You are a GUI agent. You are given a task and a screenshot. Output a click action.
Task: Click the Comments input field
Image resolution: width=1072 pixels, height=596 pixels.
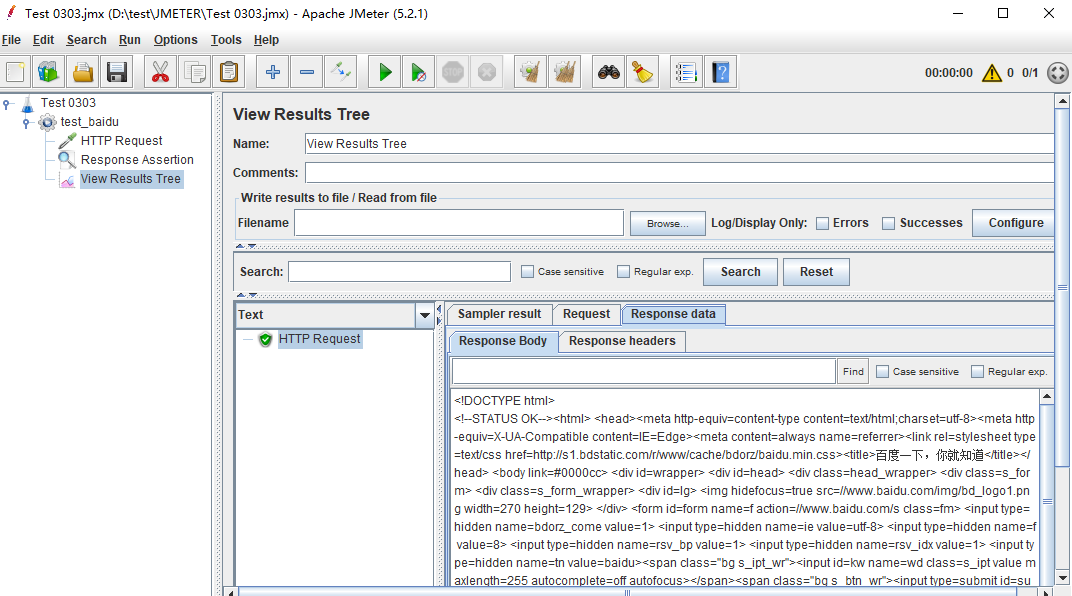point(680,172)
